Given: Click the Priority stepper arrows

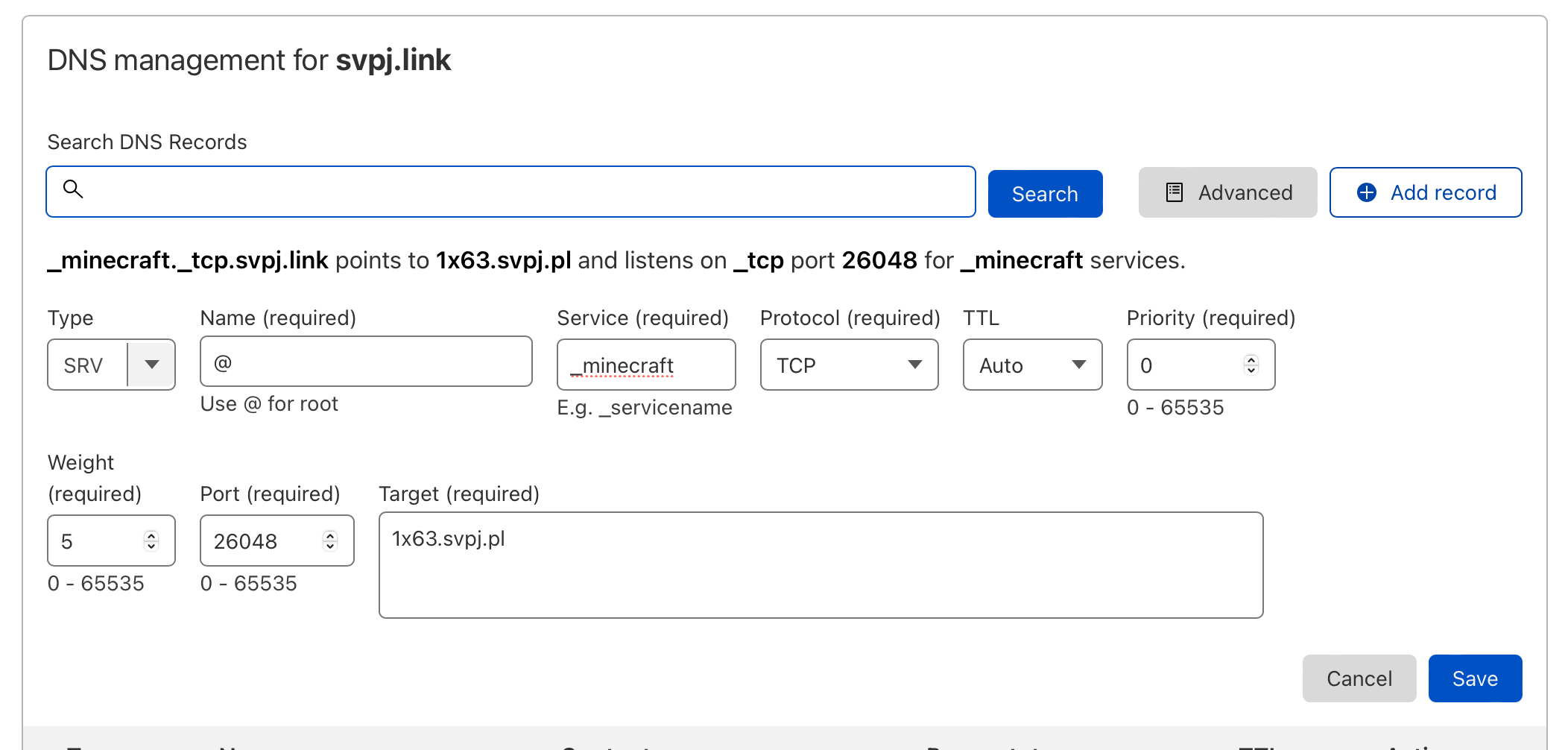Looking at the screenshot, I should tap(1251, 365).
